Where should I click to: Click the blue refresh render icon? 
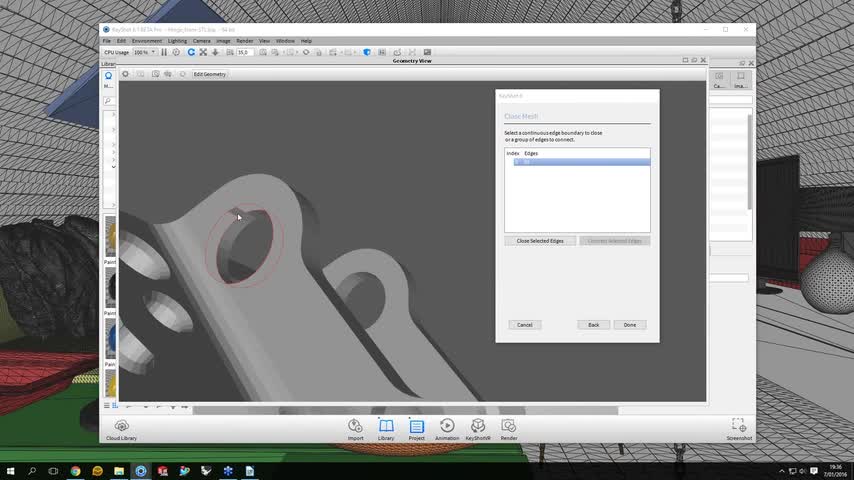pos(191,52)
